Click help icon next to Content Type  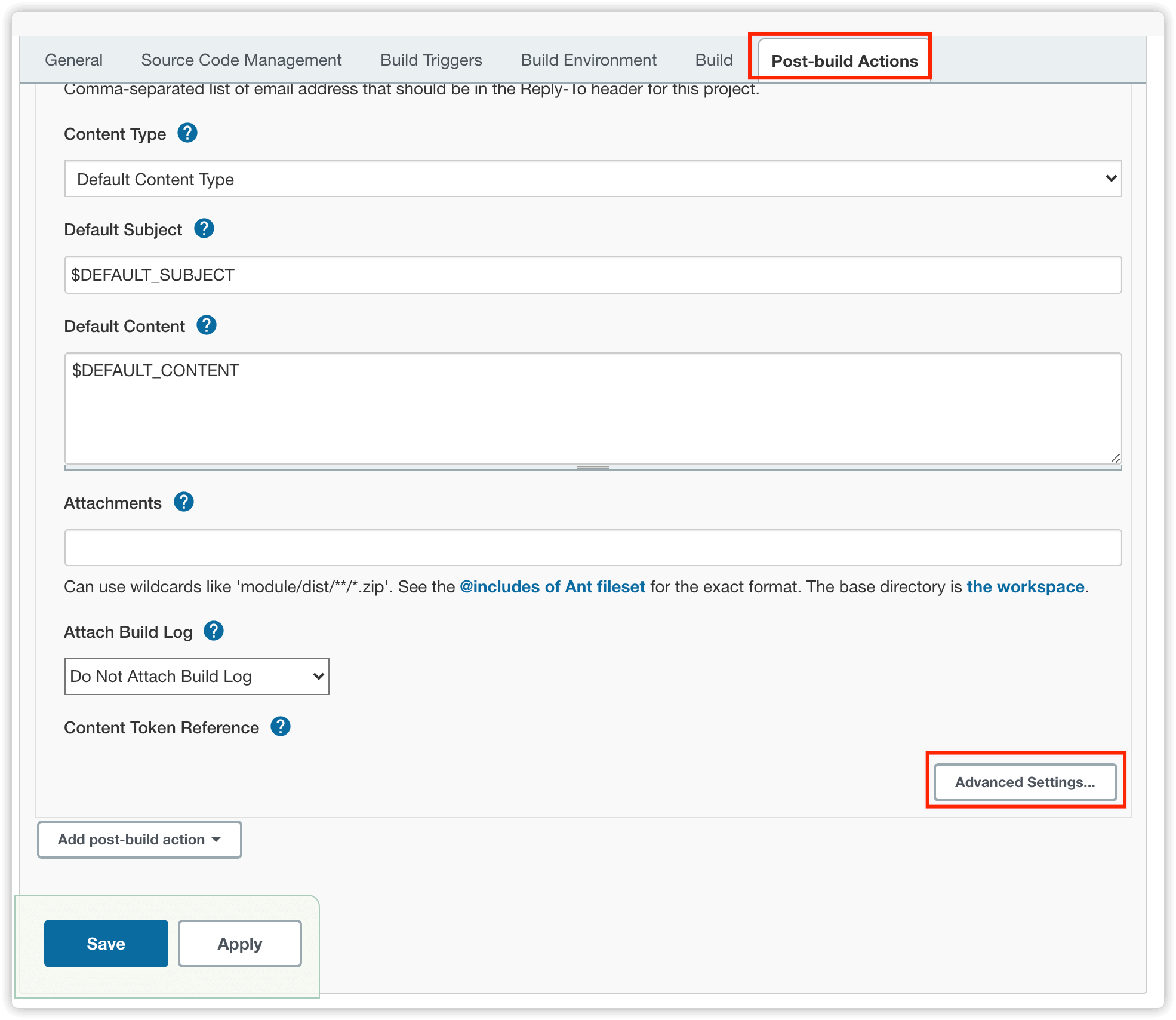point(189,133)
